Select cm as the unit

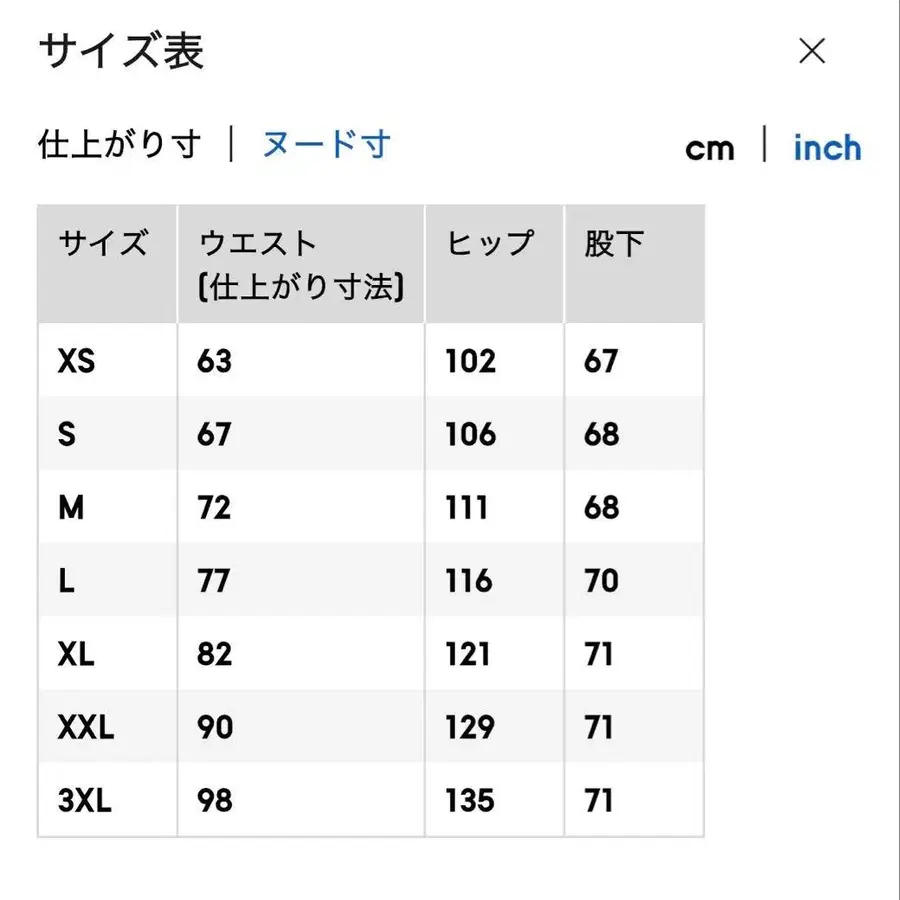click(710, 147)
